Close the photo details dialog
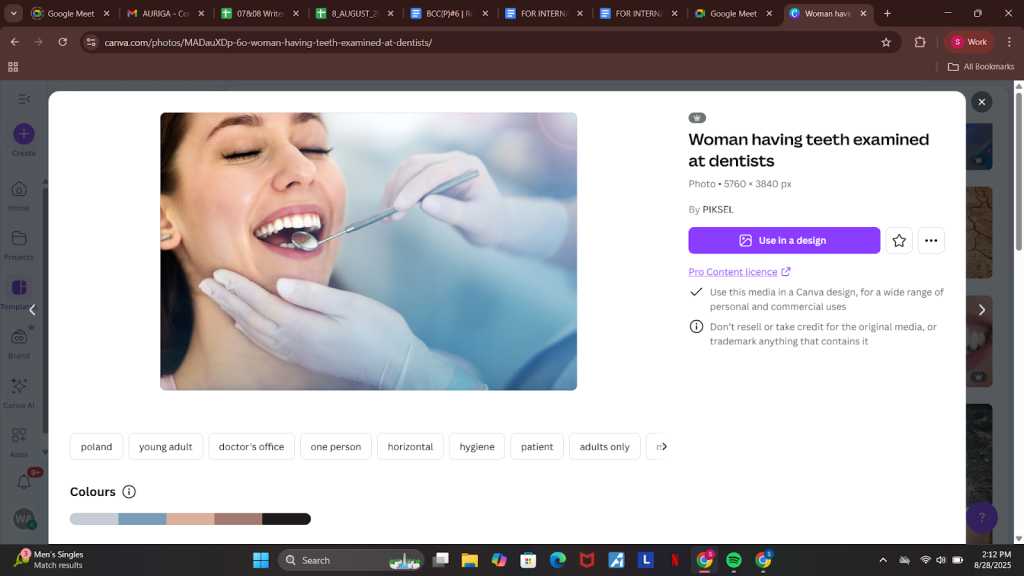 981,102
